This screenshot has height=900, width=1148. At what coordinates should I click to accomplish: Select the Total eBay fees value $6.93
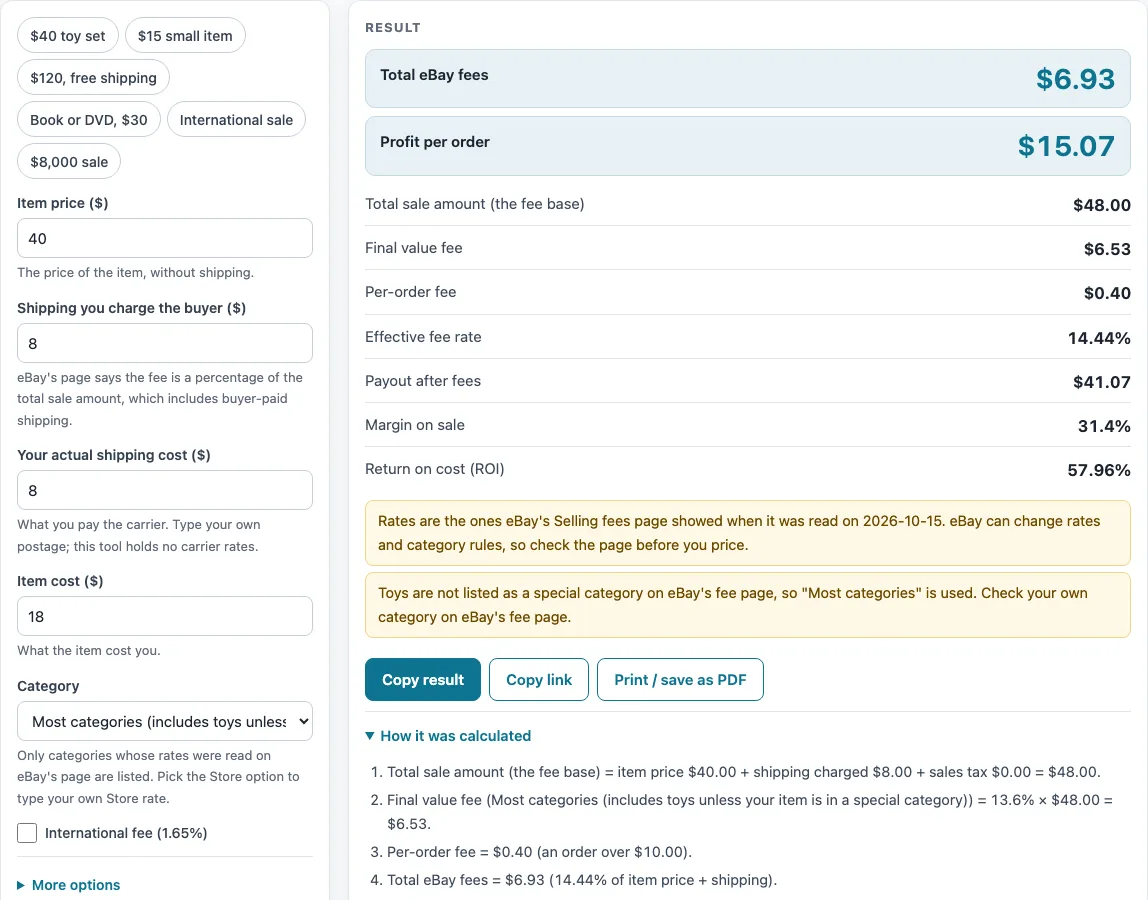tap(1075, 78)
